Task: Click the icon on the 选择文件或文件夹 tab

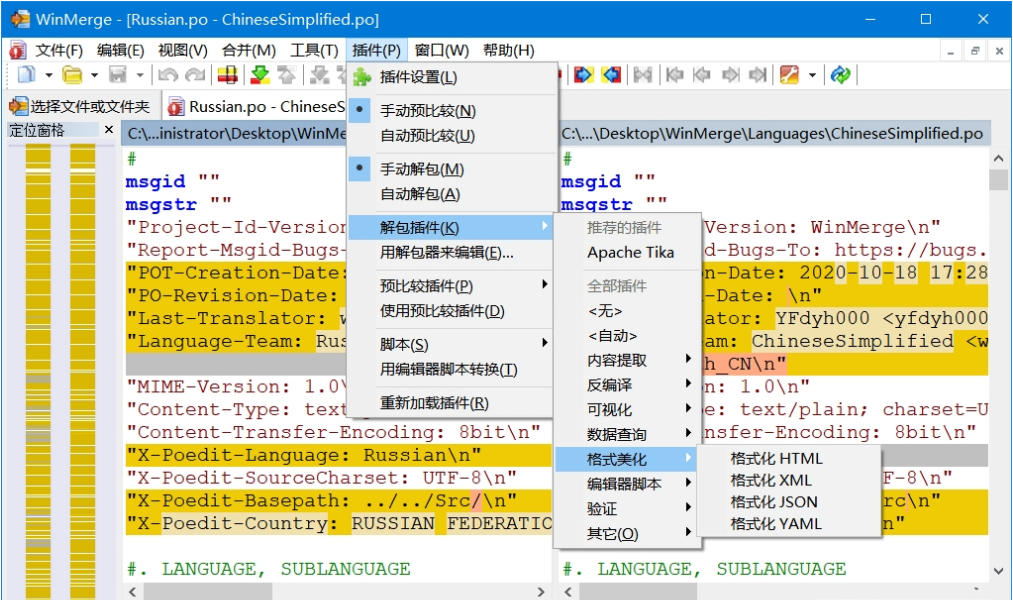Action: pos(18,107)
